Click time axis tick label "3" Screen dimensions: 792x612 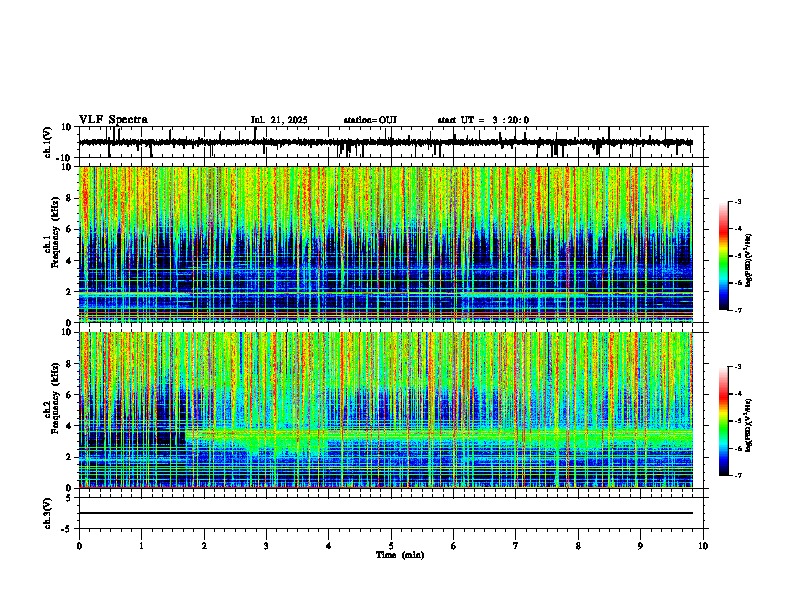(266, 546)
